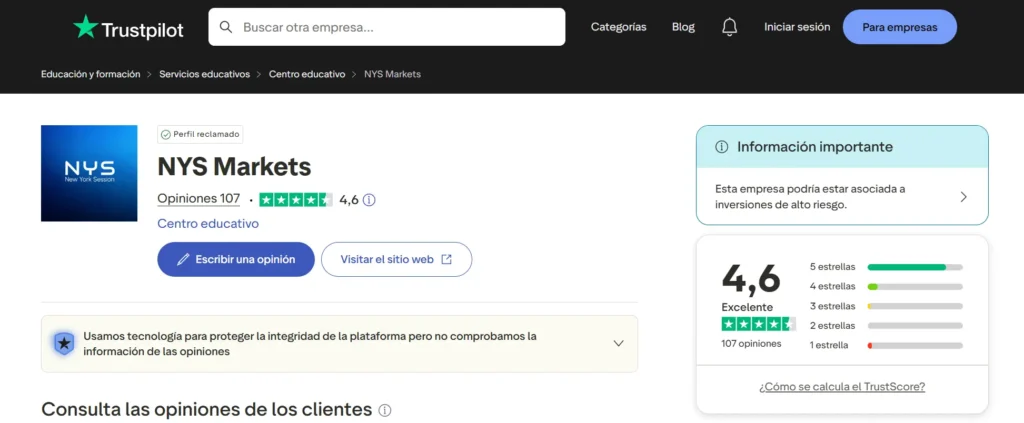Click the Para empresas button
The image size is (1024, 423).
point(900,27)
